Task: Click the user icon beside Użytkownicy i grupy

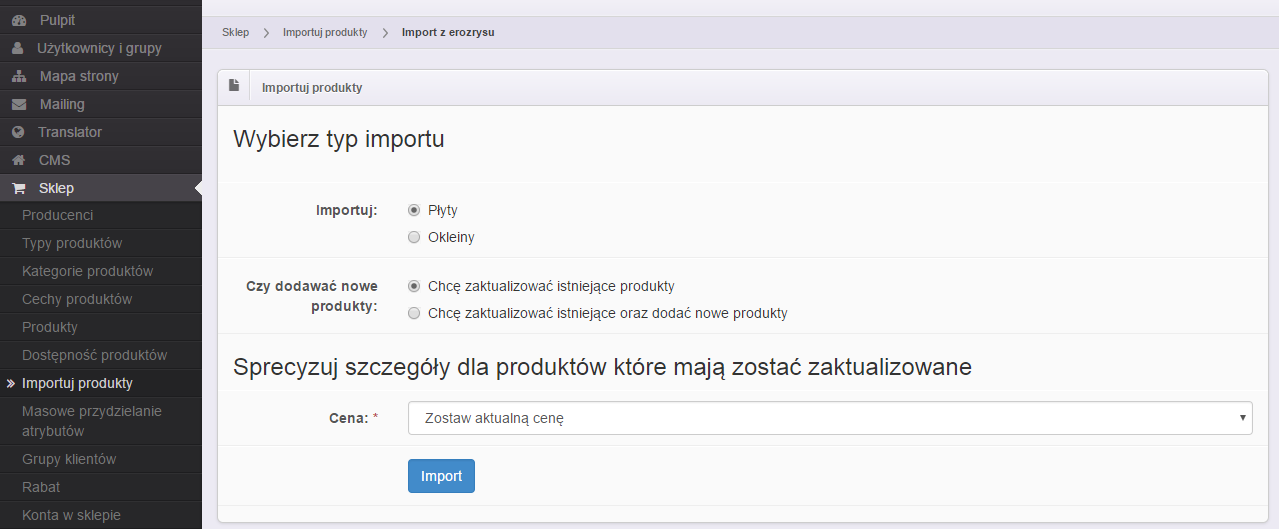Action: (x=18, y=48)
